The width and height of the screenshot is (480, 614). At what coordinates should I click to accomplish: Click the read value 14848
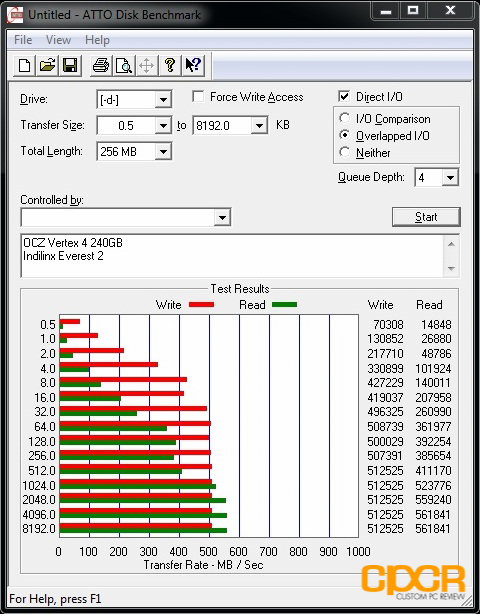pos(436,325)
